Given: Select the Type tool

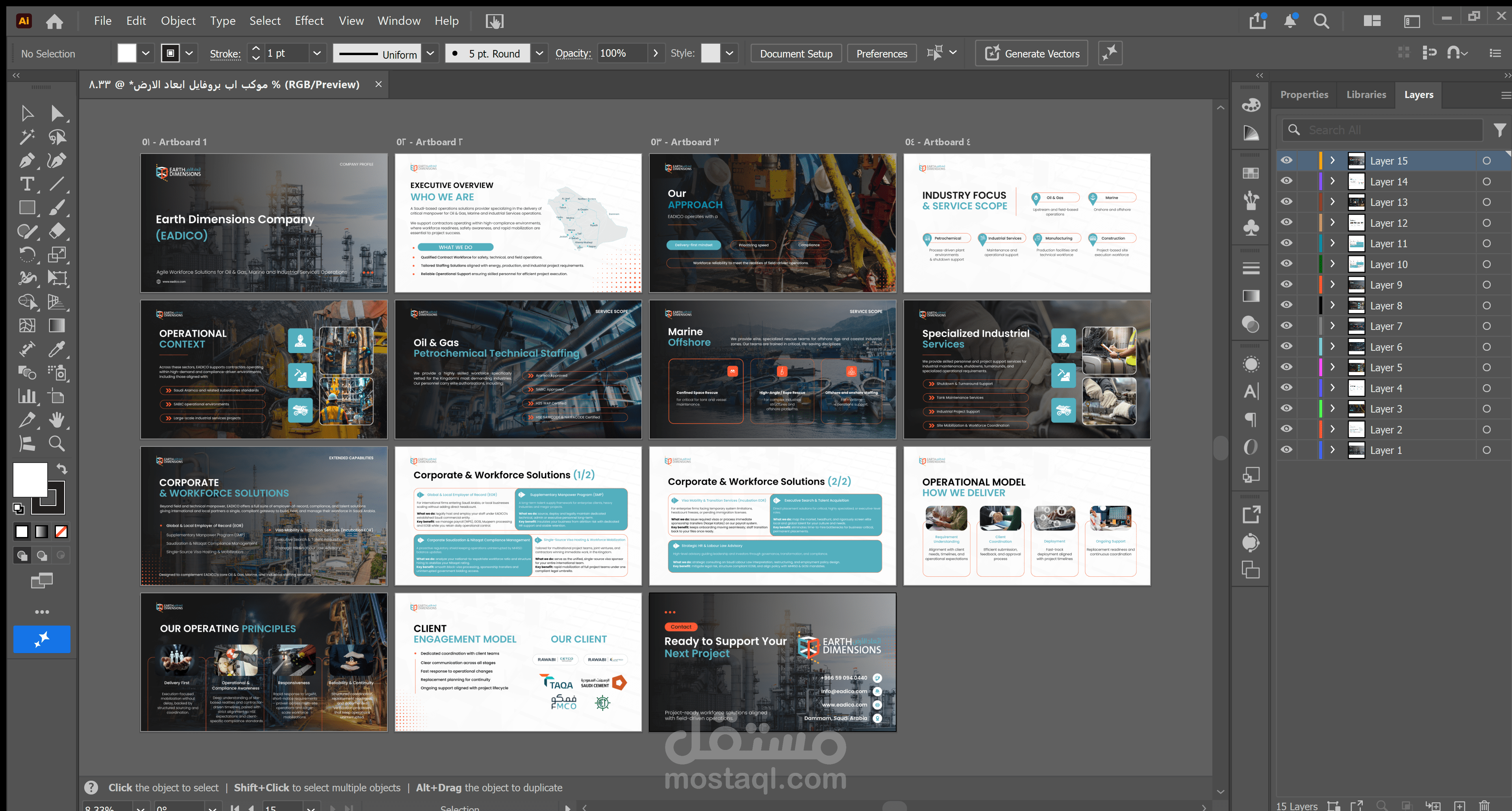Looking at the screenshot, I should tap(26, 184).
